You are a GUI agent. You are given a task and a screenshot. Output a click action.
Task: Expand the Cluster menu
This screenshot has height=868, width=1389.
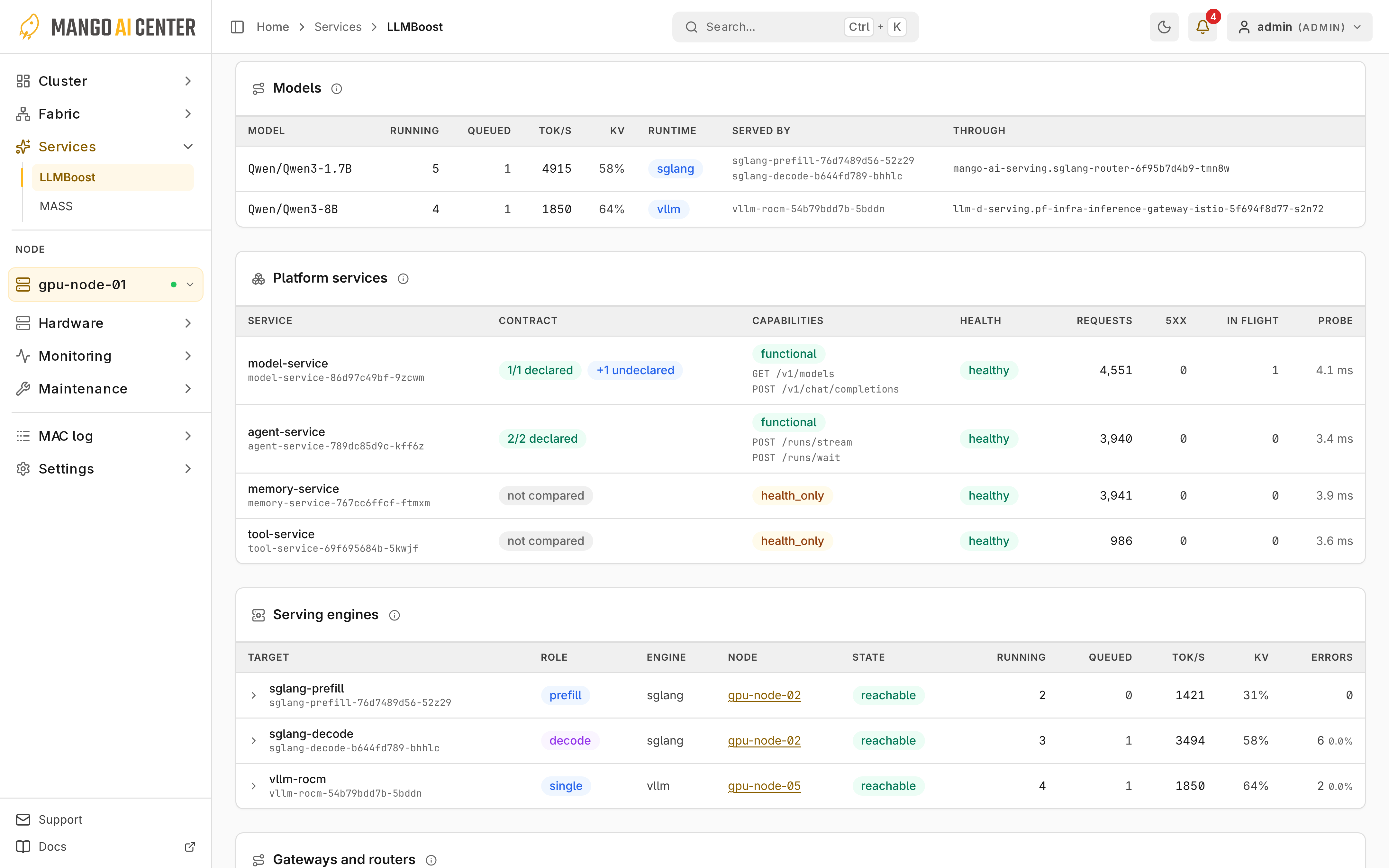click(x=105, y=81)
